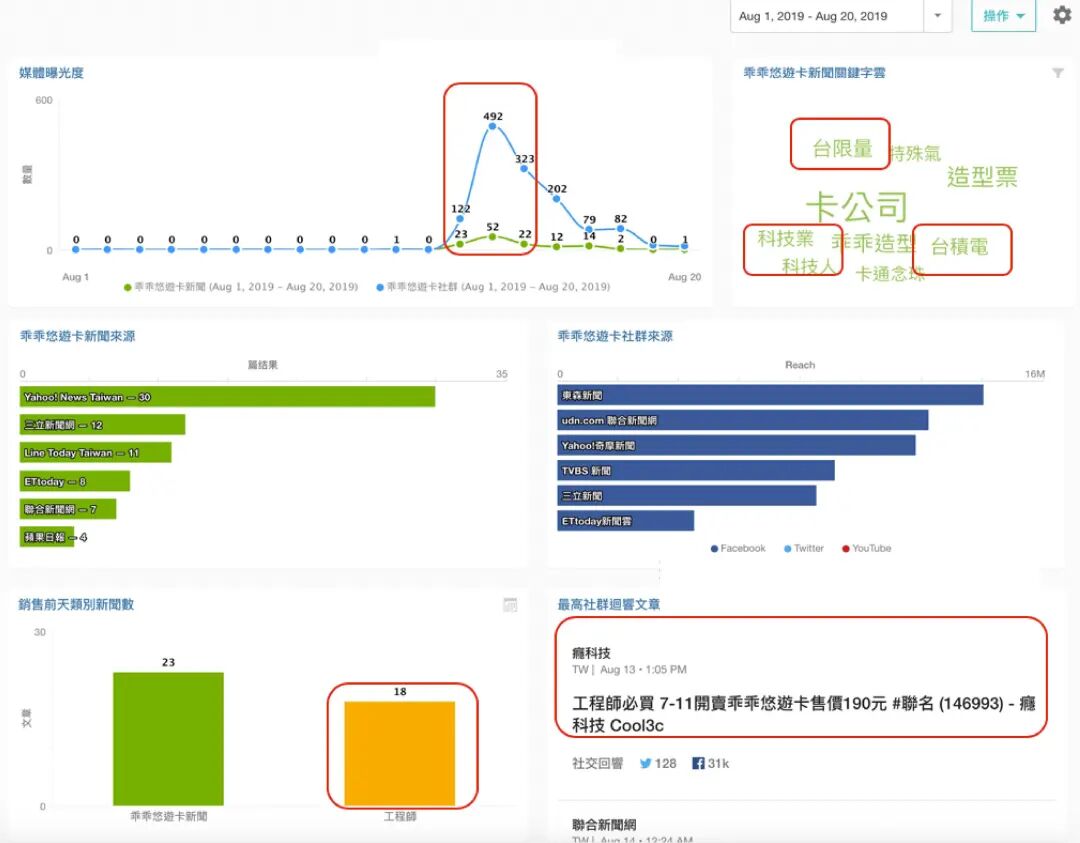1080x843 pixels.
Task: Click the keyword 造型票 in word cloud
Action: tap(982, 176)
